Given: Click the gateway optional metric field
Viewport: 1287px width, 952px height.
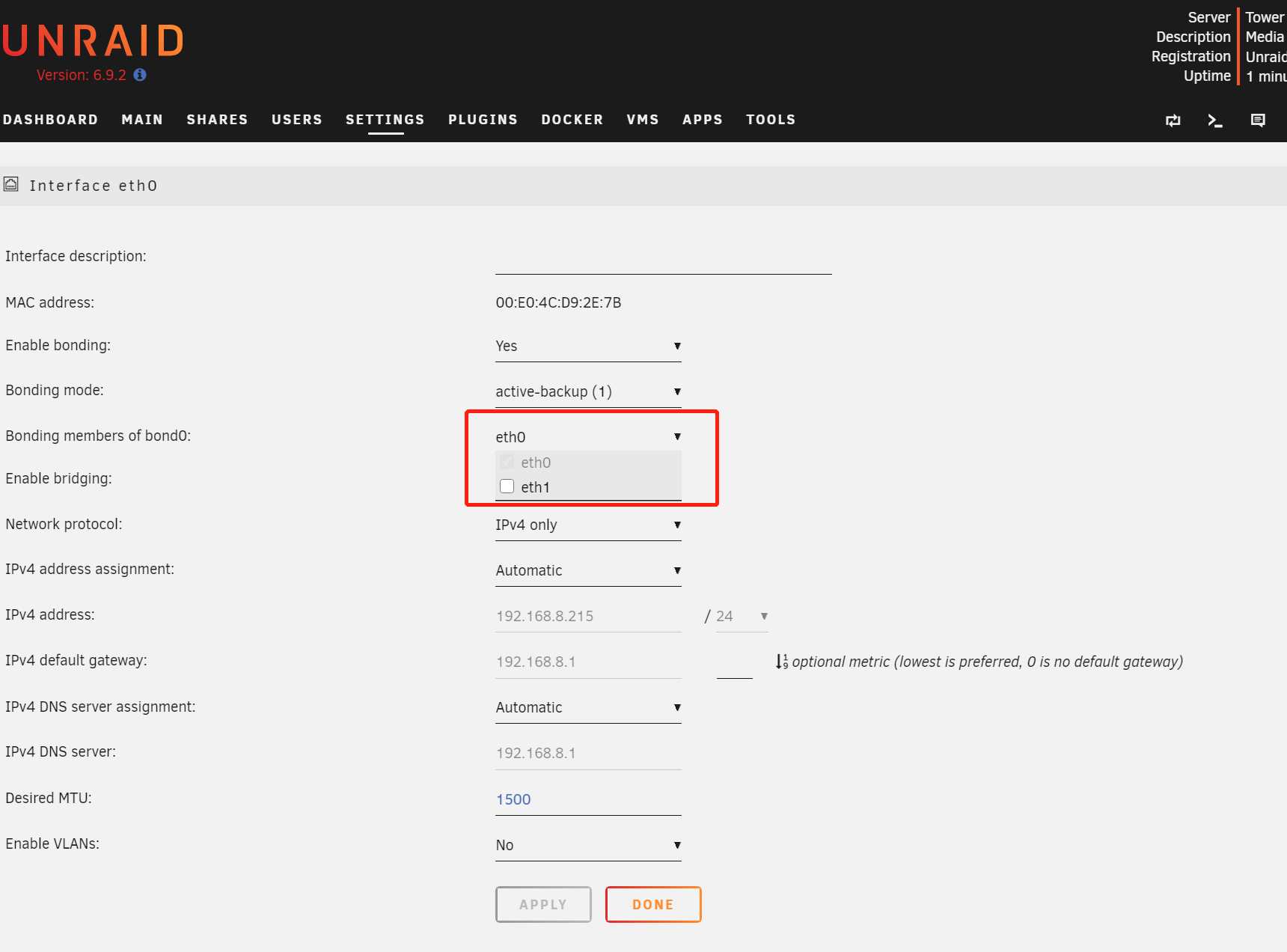Looking at the screenshot, I should coord(735,662).
